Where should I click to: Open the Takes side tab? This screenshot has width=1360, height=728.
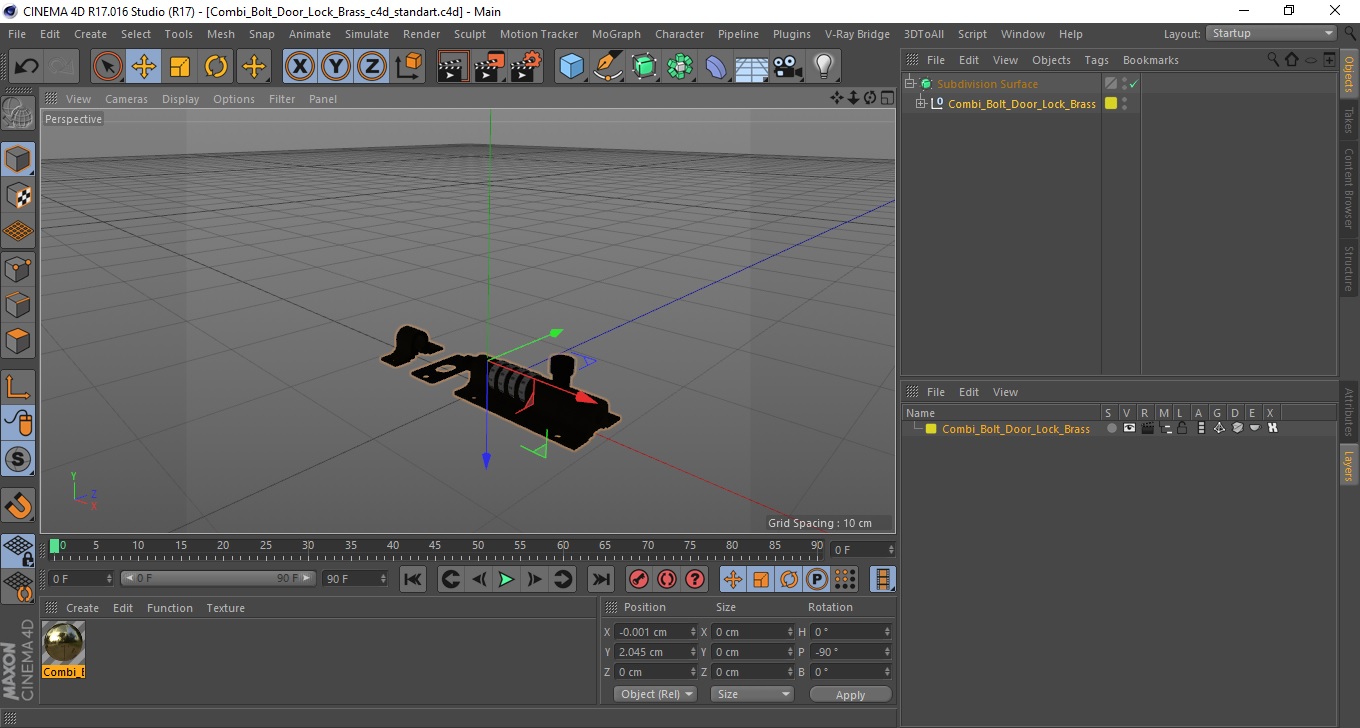coord(1349,120)
